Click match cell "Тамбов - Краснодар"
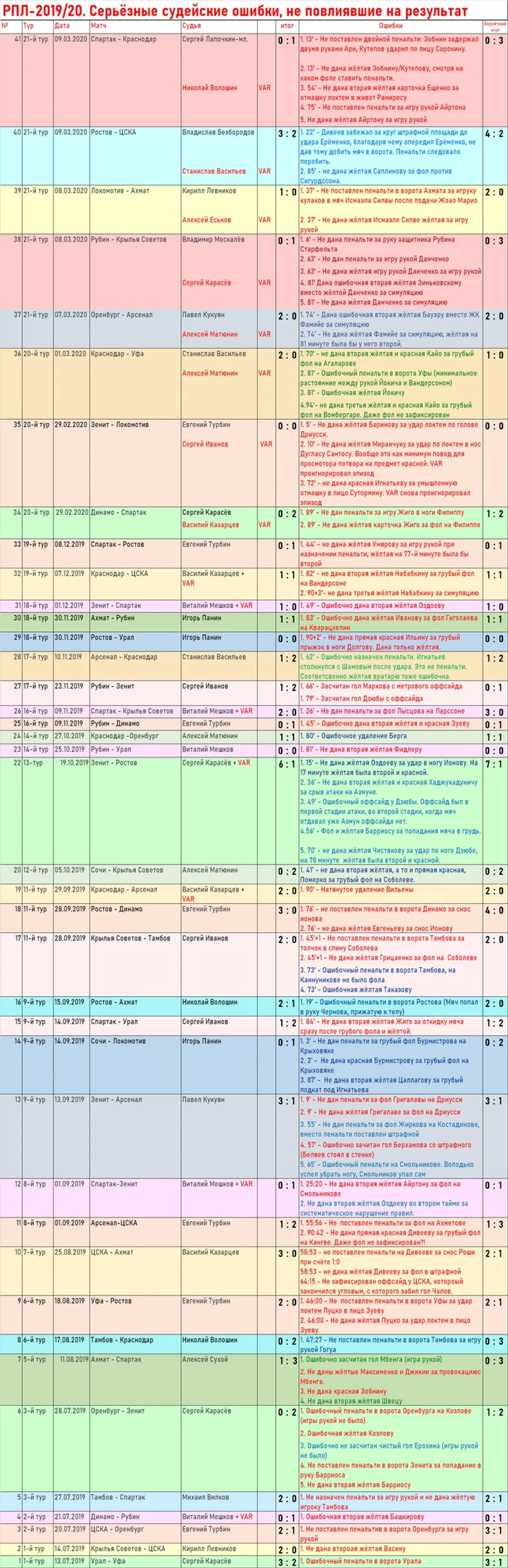 (122, 1340)
